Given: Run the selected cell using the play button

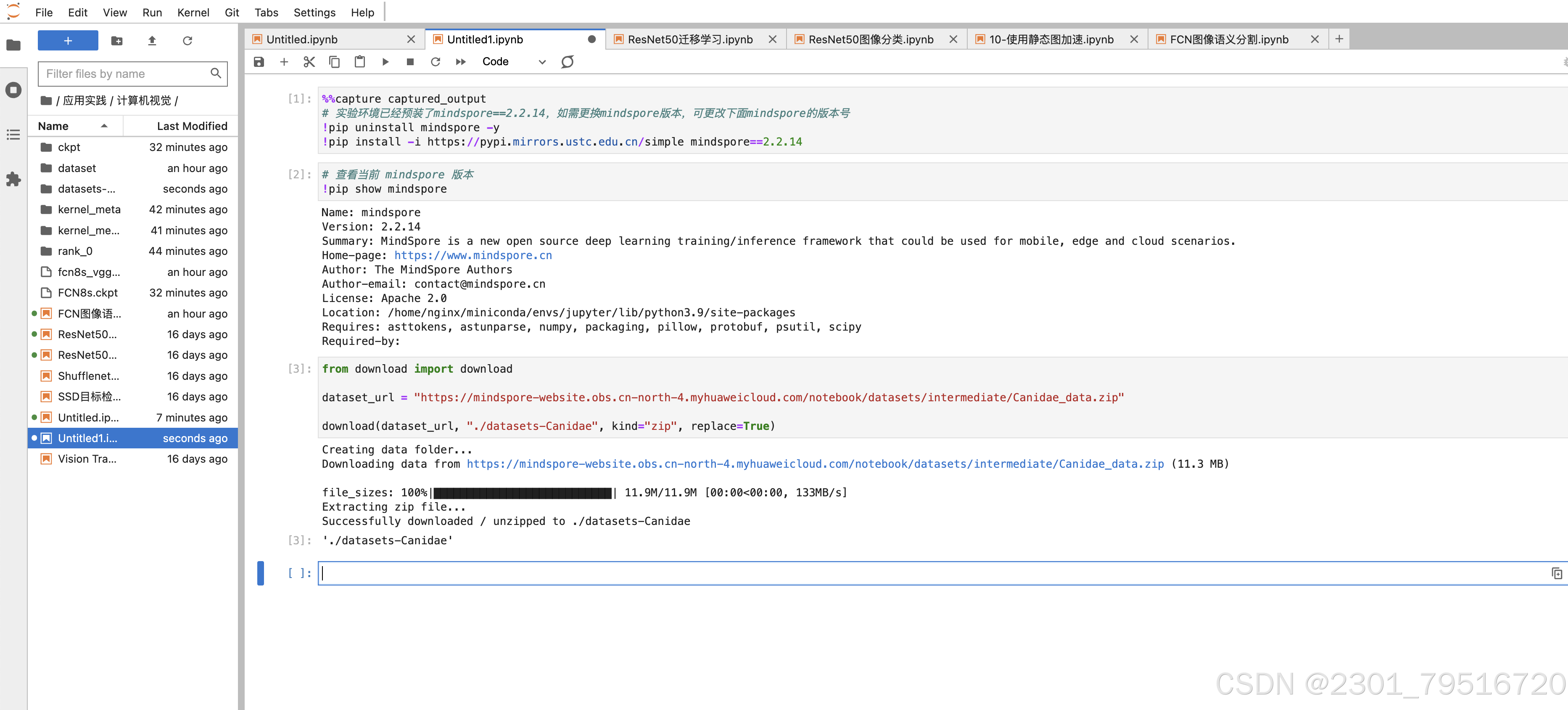Looking at the screenshot, I should point(385,61).
